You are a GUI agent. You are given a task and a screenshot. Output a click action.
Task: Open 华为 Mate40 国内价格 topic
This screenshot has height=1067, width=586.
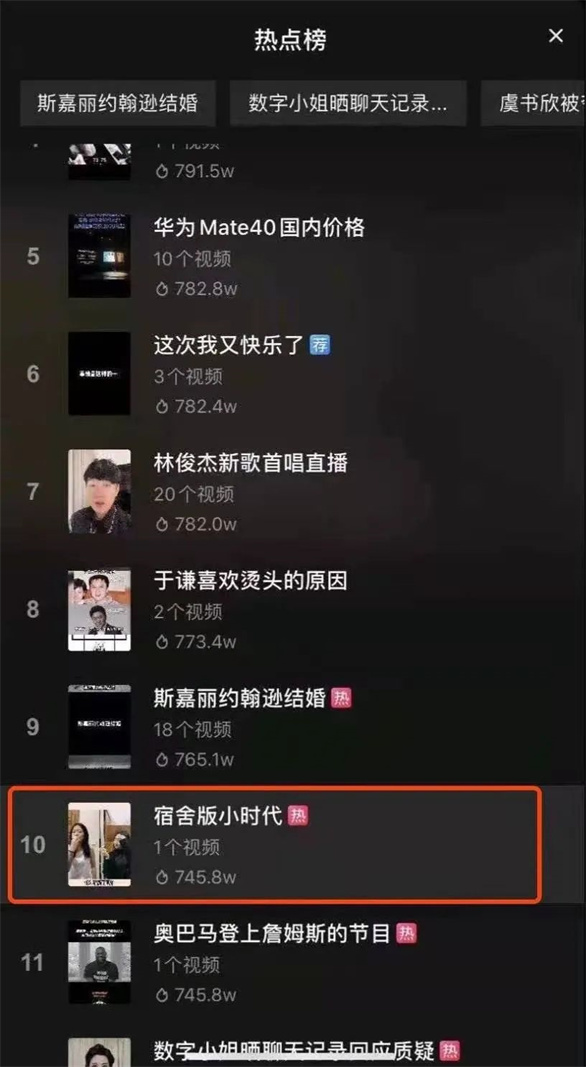coord(259,227)
